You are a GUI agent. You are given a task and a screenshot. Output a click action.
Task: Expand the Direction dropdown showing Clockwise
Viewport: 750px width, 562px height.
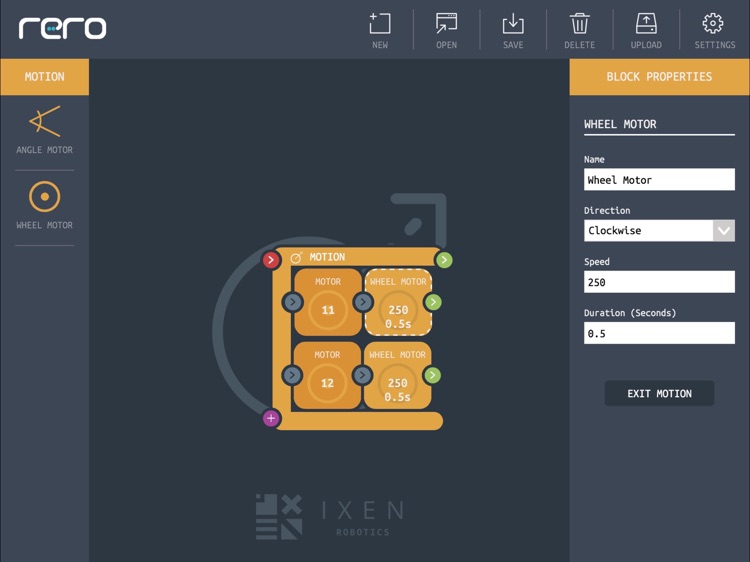tap(723, 230)
